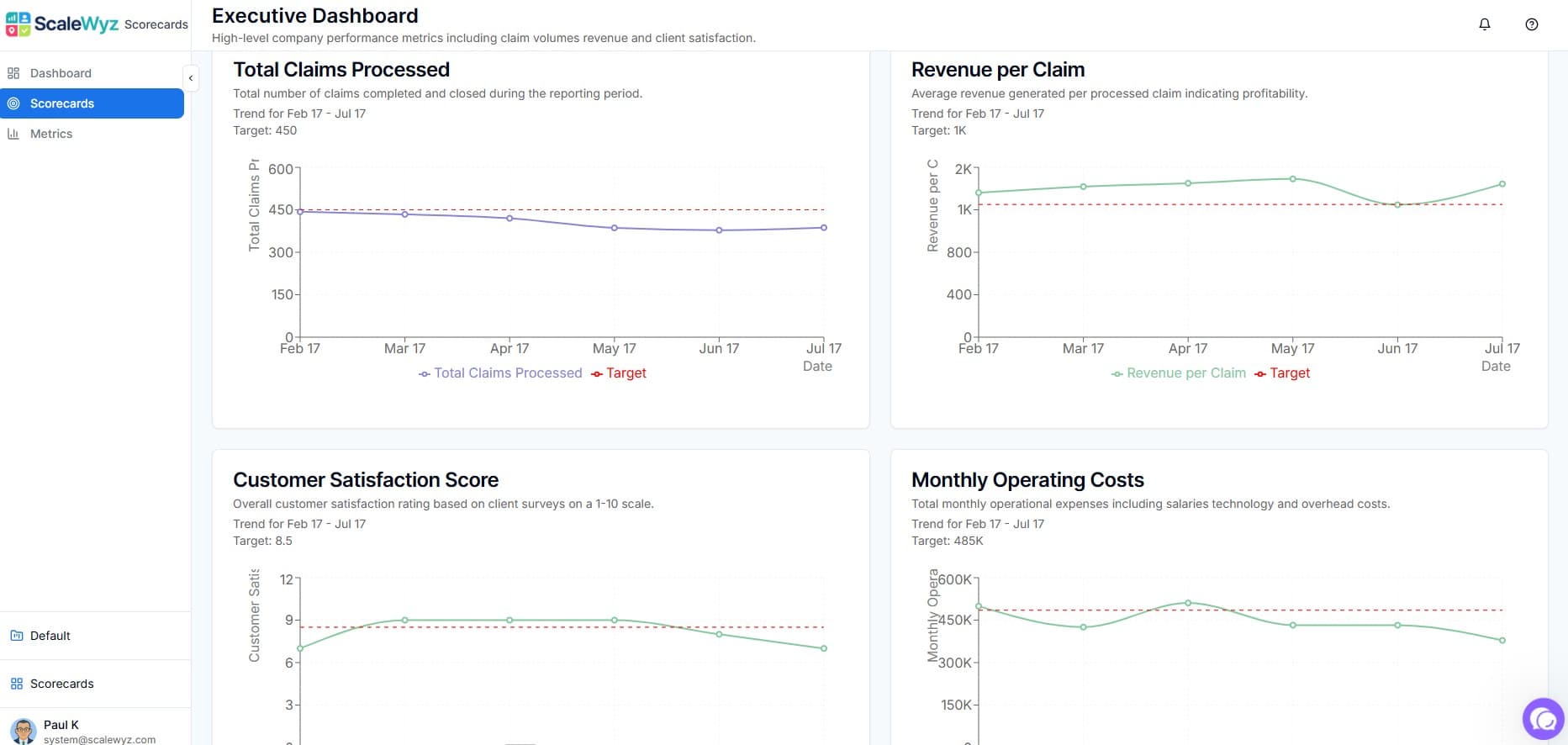The height and width of the screenshot is (745, 1568).
Task: Collapse the sidebar using the chevron
Action: pos(191,78)
